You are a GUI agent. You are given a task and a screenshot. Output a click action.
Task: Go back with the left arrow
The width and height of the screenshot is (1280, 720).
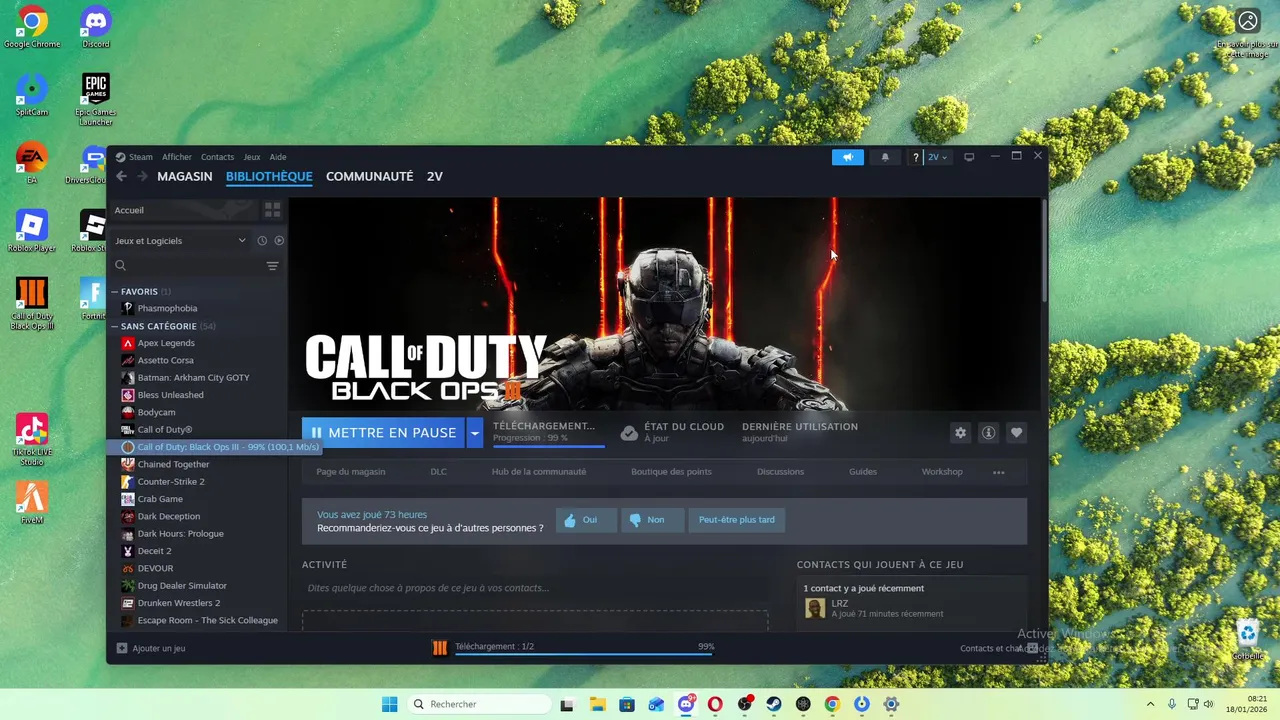(x=121, y=176)
